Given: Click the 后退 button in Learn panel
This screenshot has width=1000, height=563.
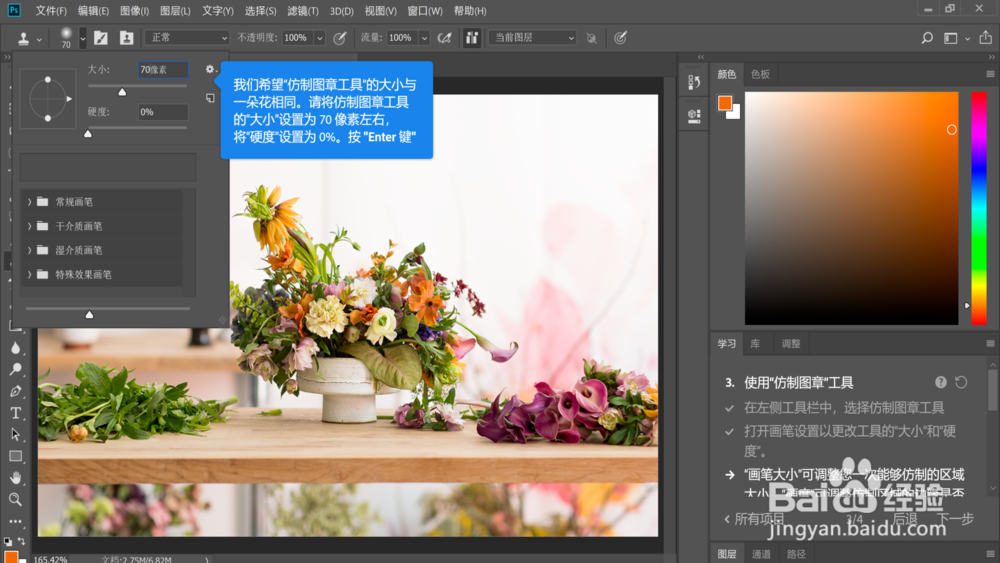Looking at the screenshot, I should 904,519.
